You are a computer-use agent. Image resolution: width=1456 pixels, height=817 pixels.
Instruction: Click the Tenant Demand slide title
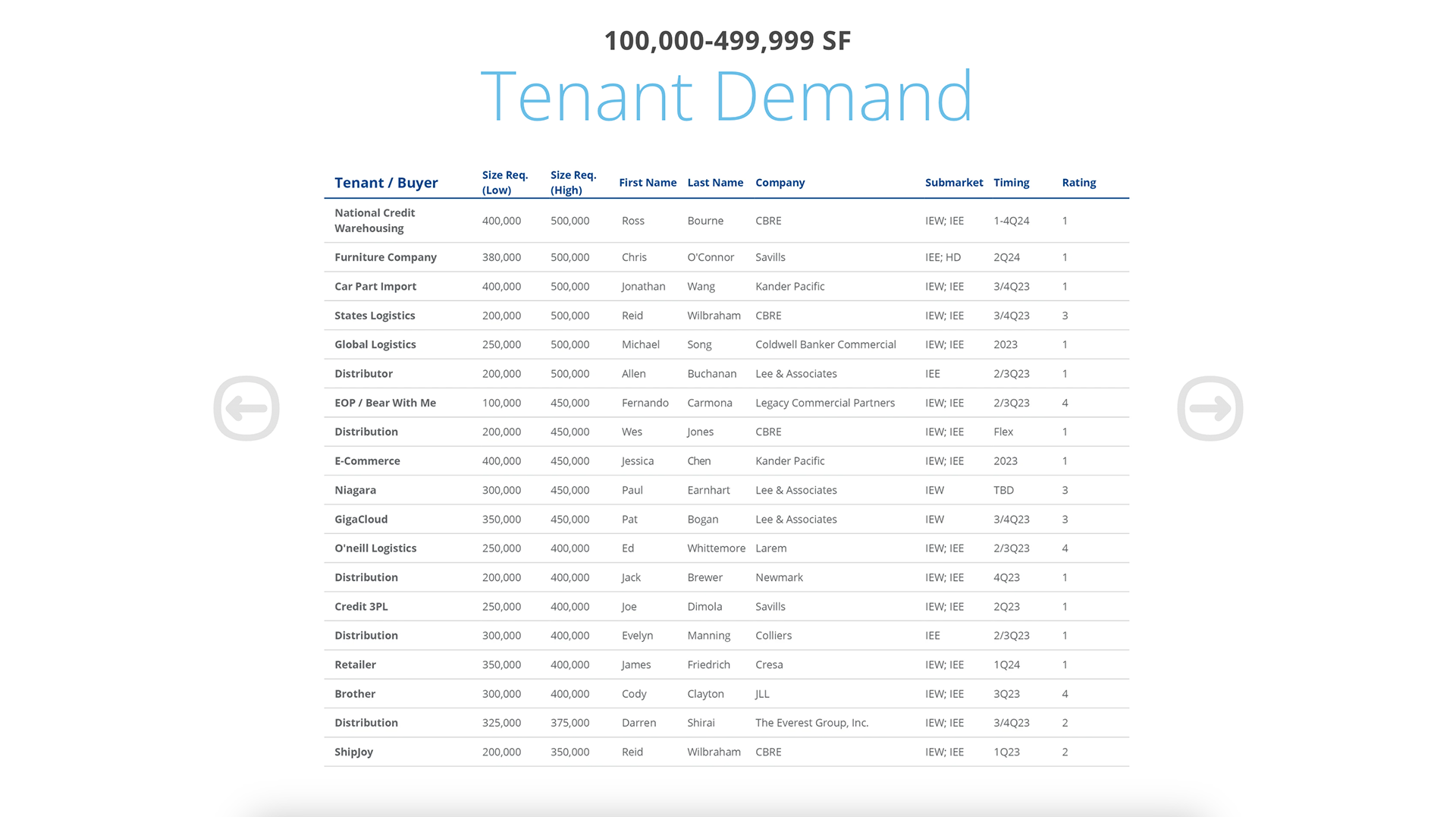coord(726,96)
